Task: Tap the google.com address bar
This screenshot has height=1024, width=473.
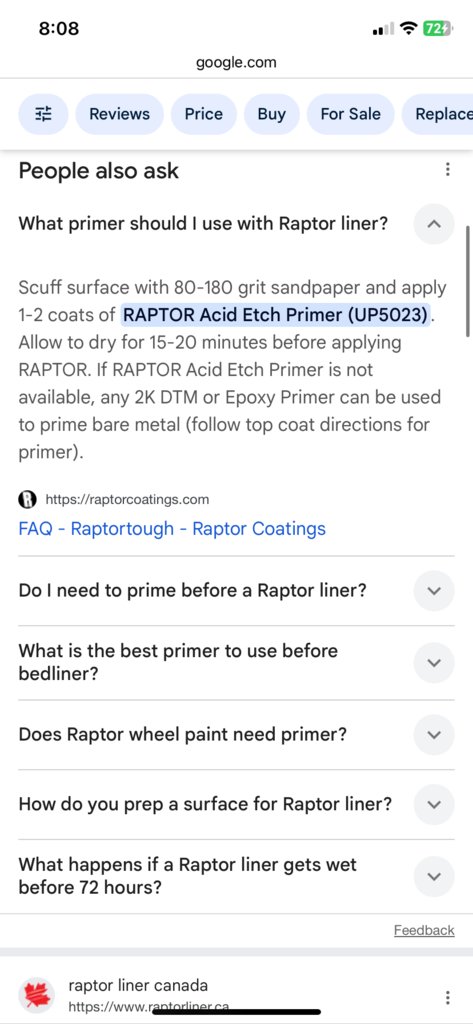Action: [236, 63]
